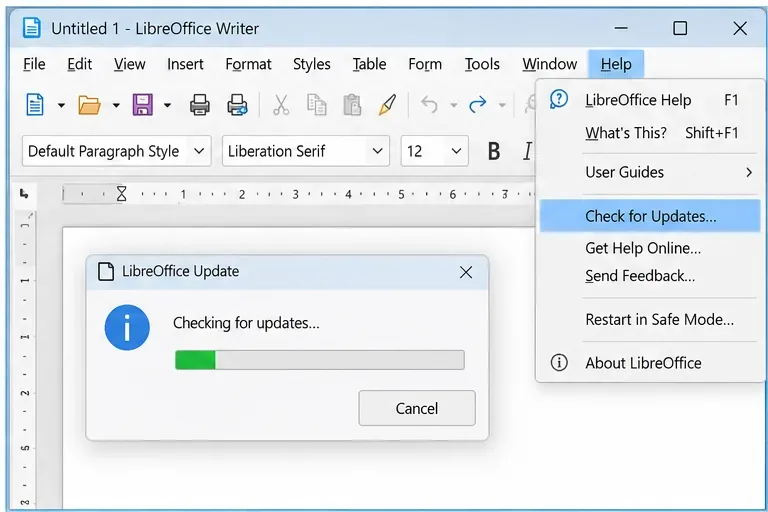Viewport: 768px width, 512px height.
Task: Open the View menu
Action: (x=129, y=64)
